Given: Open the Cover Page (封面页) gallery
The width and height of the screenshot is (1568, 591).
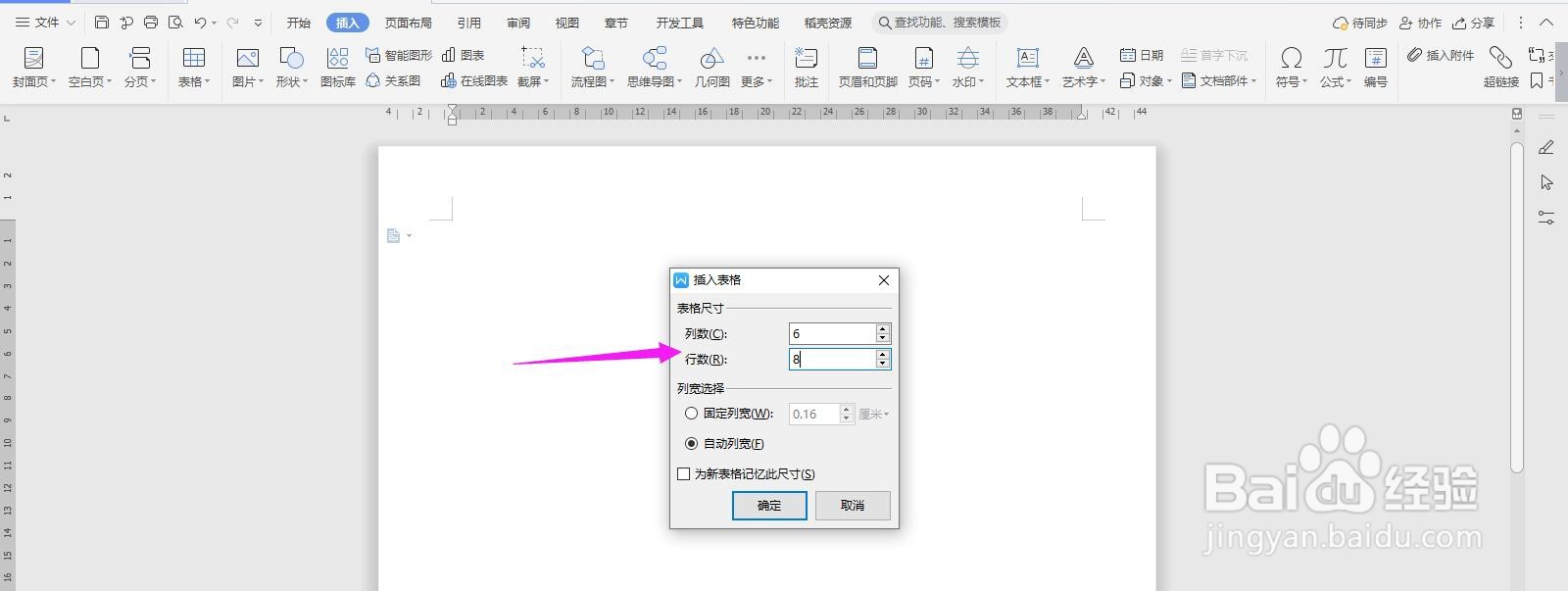Looking at the screenshot, I should tap(33, 67).
